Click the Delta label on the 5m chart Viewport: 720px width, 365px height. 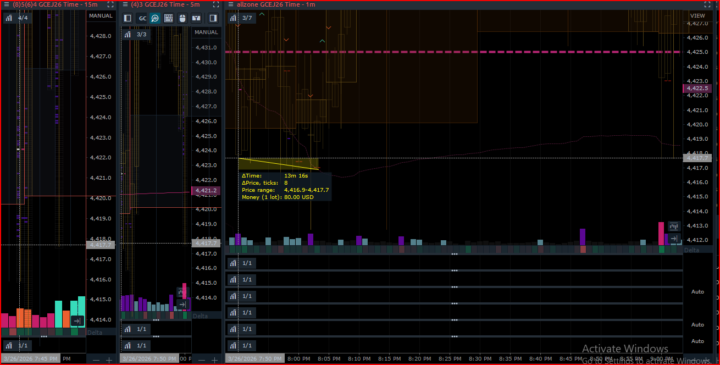[200, 316]
